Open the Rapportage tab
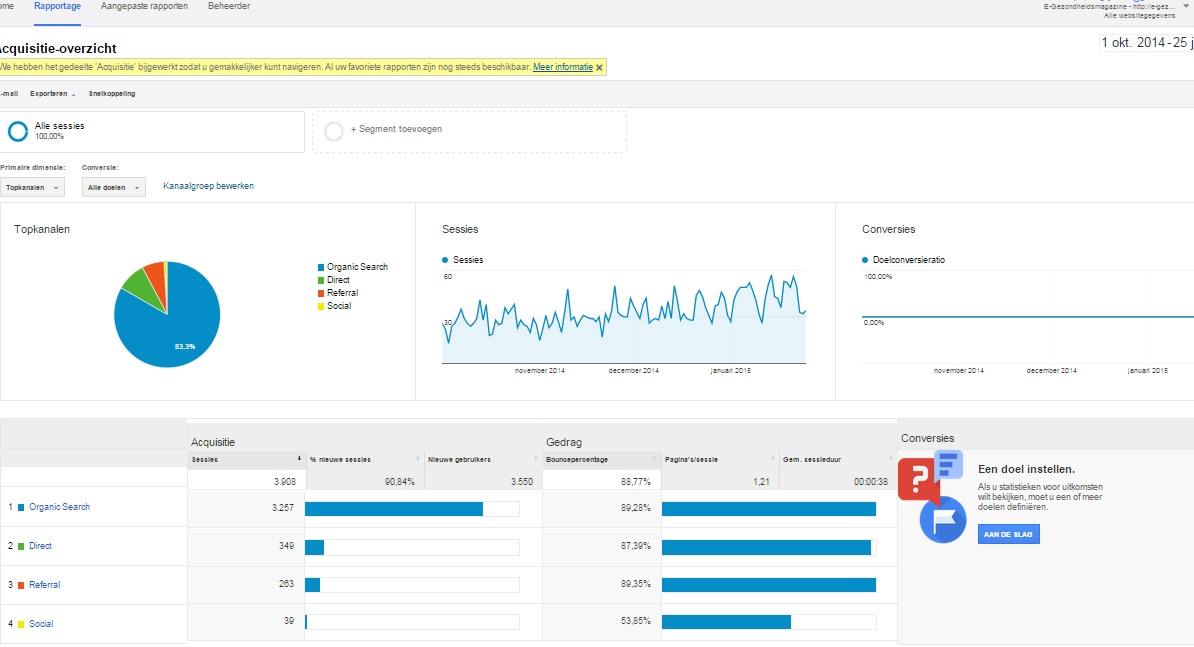 57,6
